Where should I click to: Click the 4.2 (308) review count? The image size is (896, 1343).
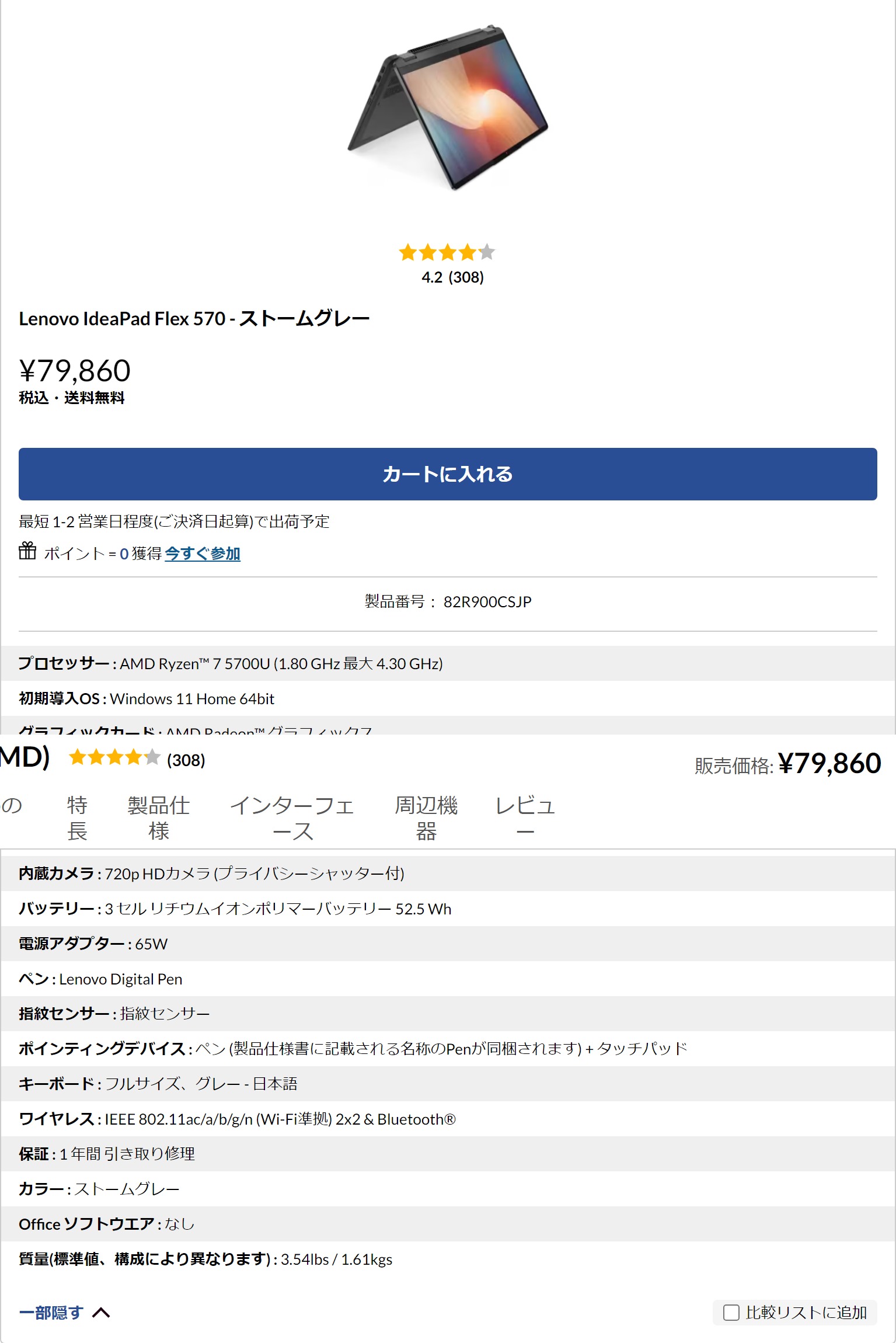pyautogui.click(x=453, y=277)
